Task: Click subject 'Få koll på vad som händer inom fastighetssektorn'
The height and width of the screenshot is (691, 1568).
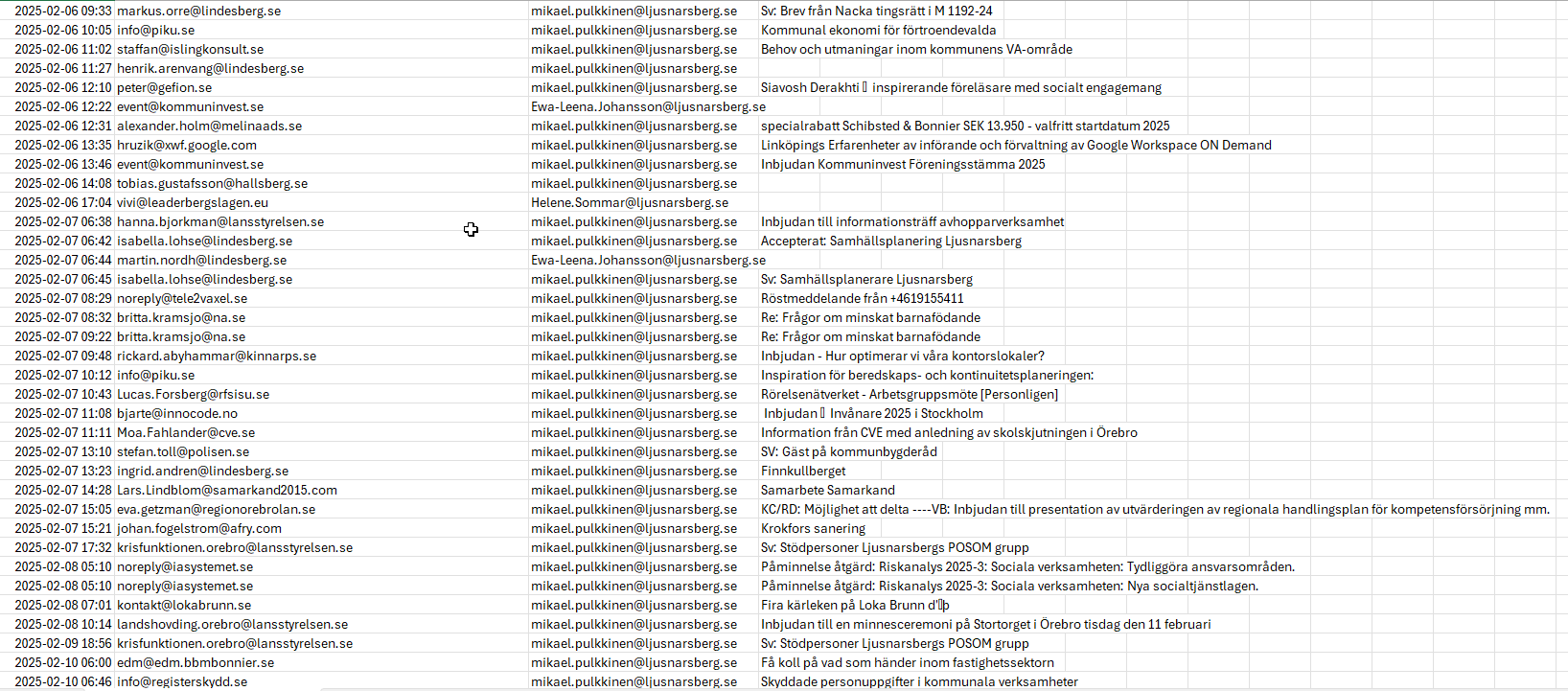Action: tap(908, 662)
